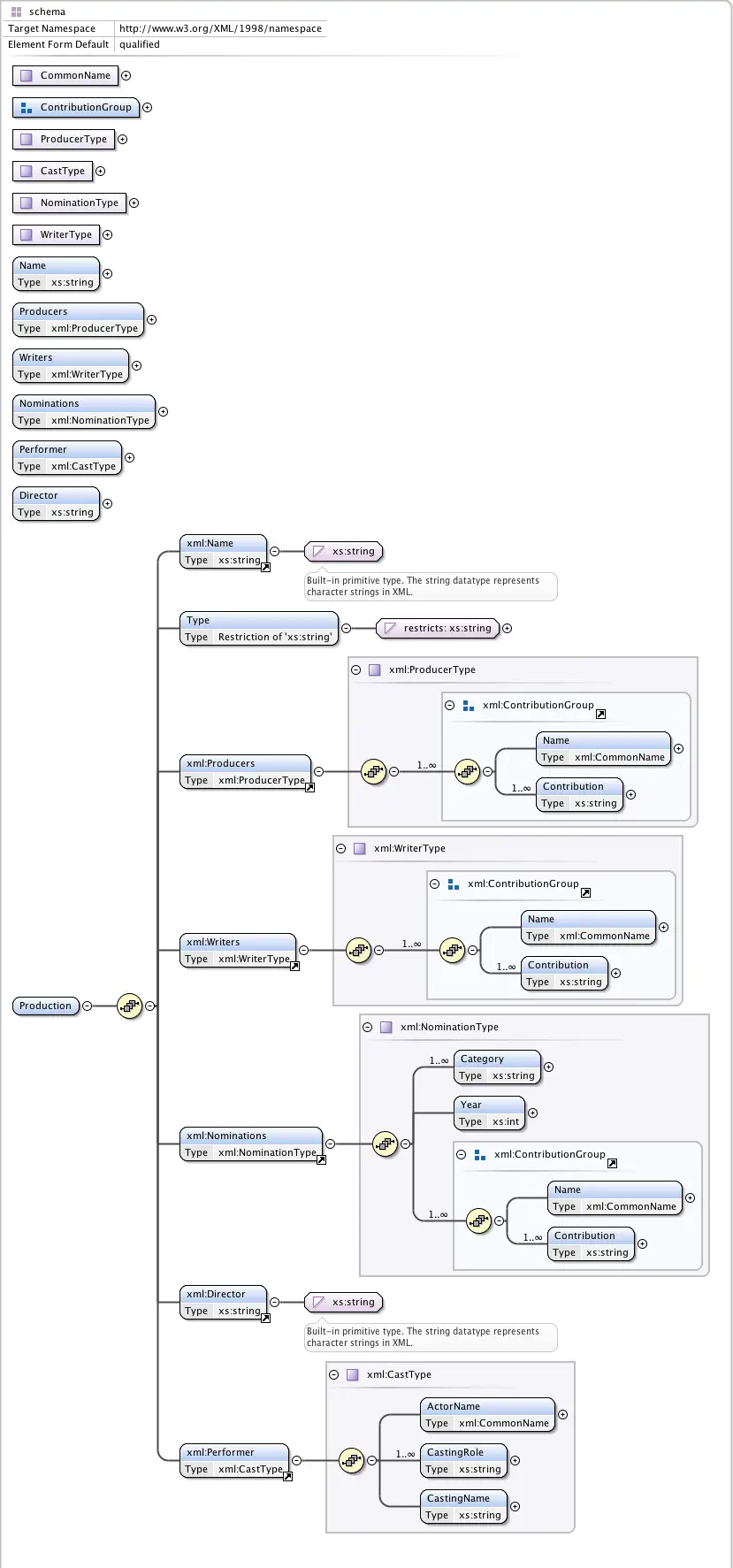This screenshot has width=733, height=1568.
Task: Expand the restricts: xs:string node
Action: (507, 628)
